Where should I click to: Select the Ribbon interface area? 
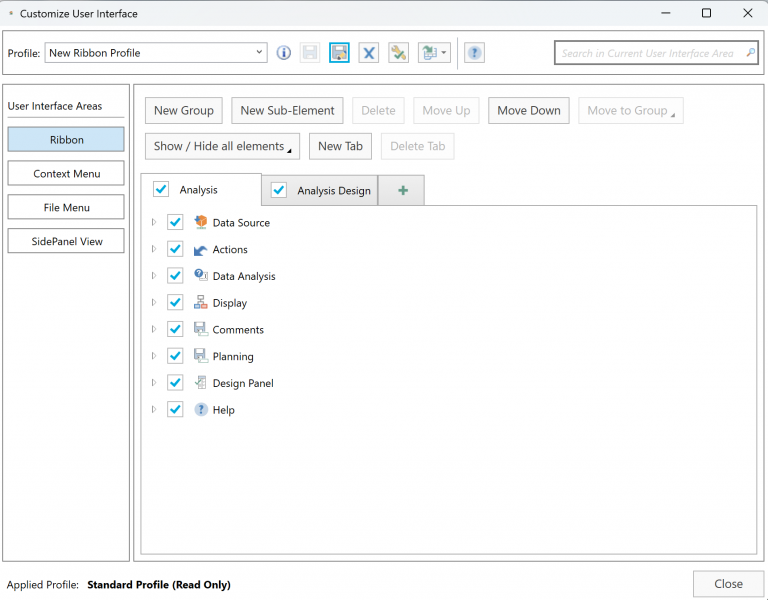tap(66, 140)
